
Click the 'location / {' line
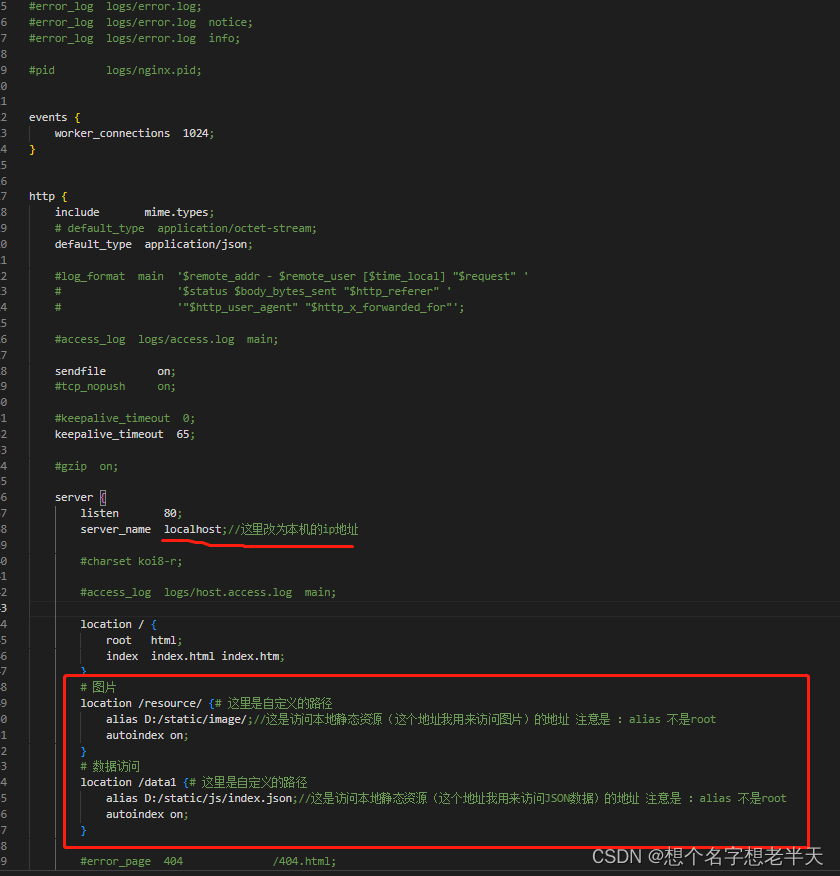pos(118,624)
